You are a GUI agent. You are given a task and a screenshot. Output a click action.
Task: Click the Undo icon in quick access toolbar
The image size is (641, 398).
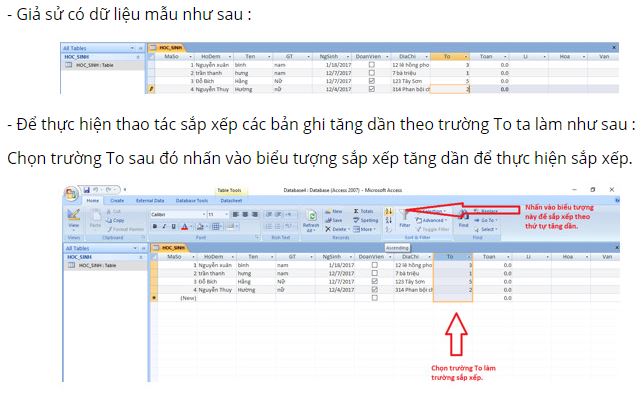[95, 190]
